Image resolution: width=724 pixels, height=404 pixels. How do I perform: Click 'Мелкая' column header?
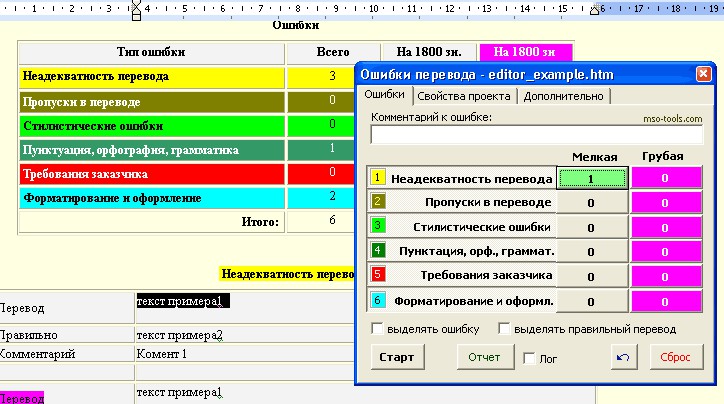[x=594, y=157]
